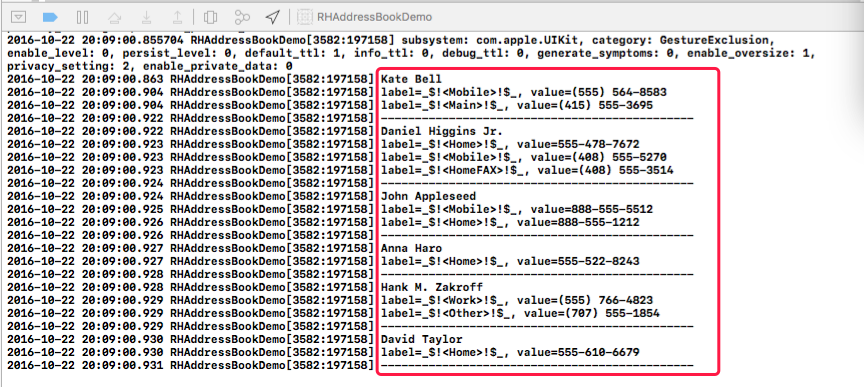Click the name David Taylor
Viewport: 864px width, 387px height.
click(x=422, y=340)
